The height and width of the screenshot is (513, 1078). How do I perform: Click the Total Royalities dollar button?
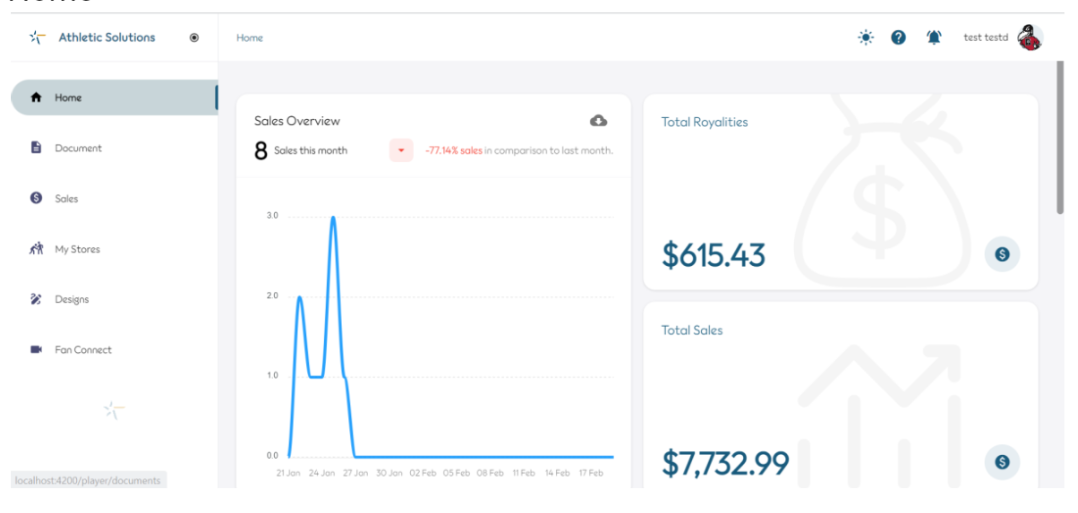click(1002, 254)
